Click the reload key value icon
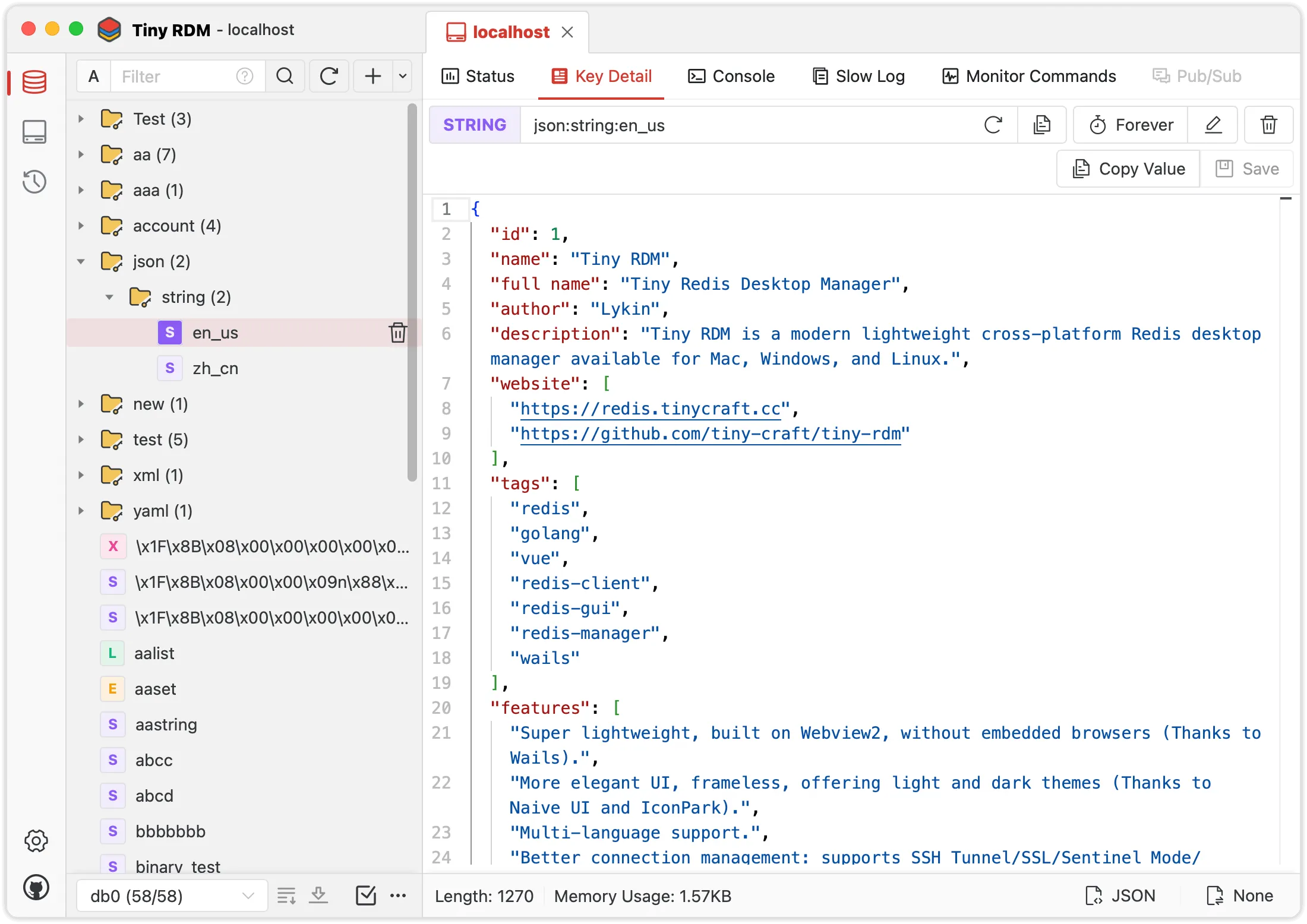Screen dimensions: 1307x924 coord(993,125)
